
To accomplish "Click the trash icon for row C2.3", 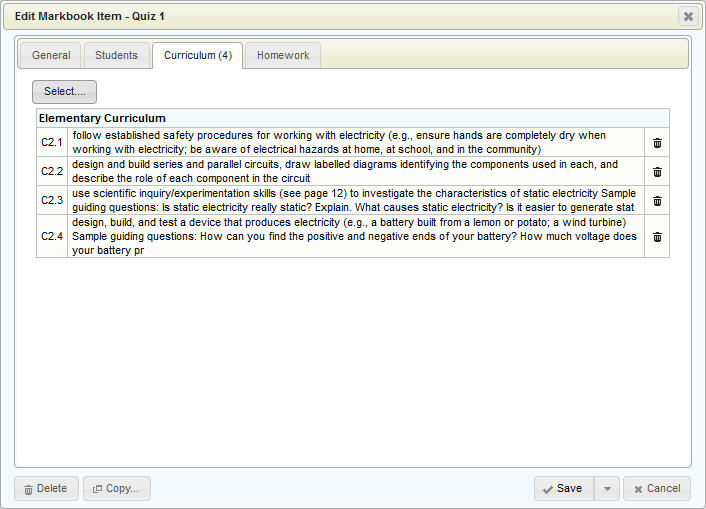I will coord(657,200).
